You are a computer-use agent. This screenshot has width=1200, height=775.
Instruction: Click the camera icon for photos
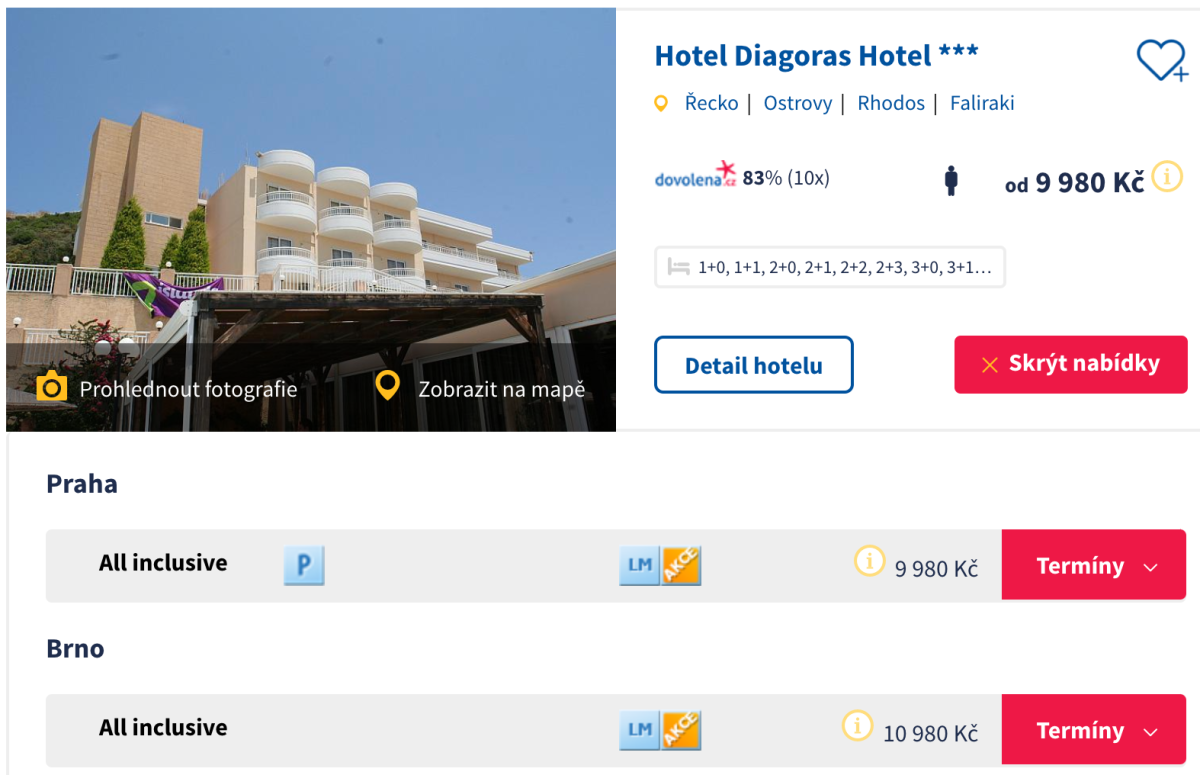[51, 387]
